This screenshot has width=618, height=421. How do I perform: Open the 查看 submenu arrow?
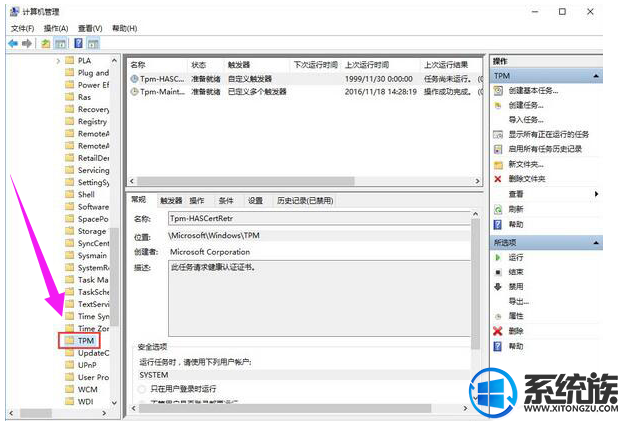(x=596, y=194)
